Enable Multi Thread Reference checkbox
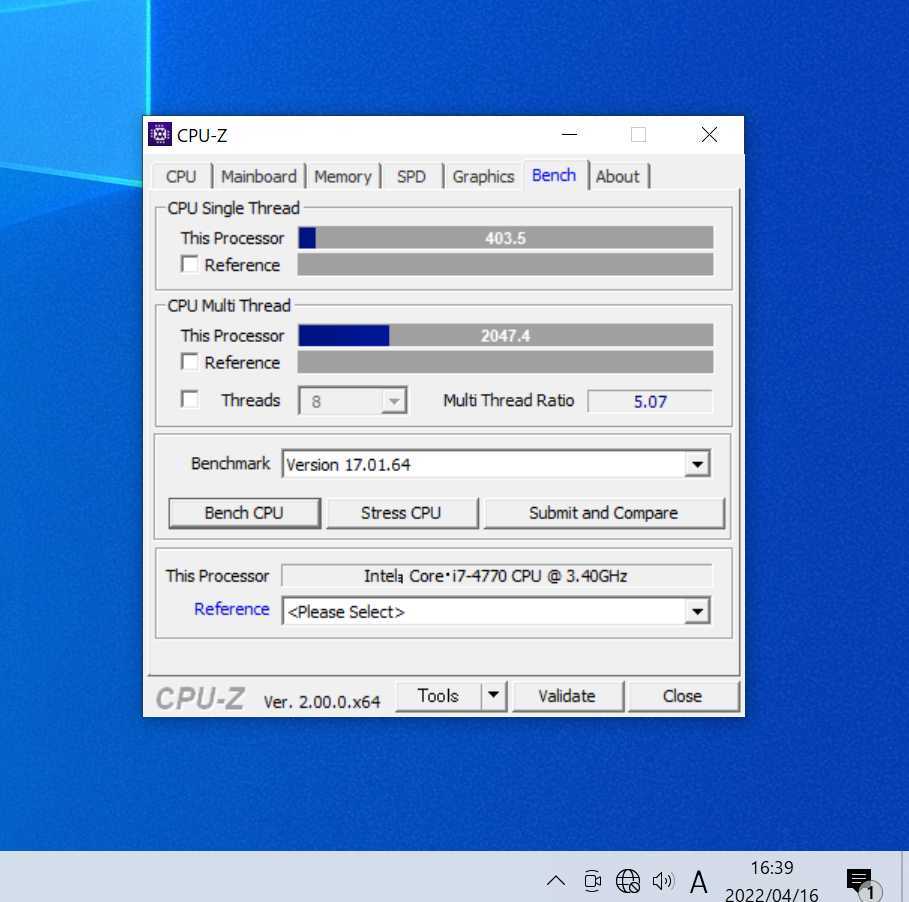 click(x=190, y=362)
